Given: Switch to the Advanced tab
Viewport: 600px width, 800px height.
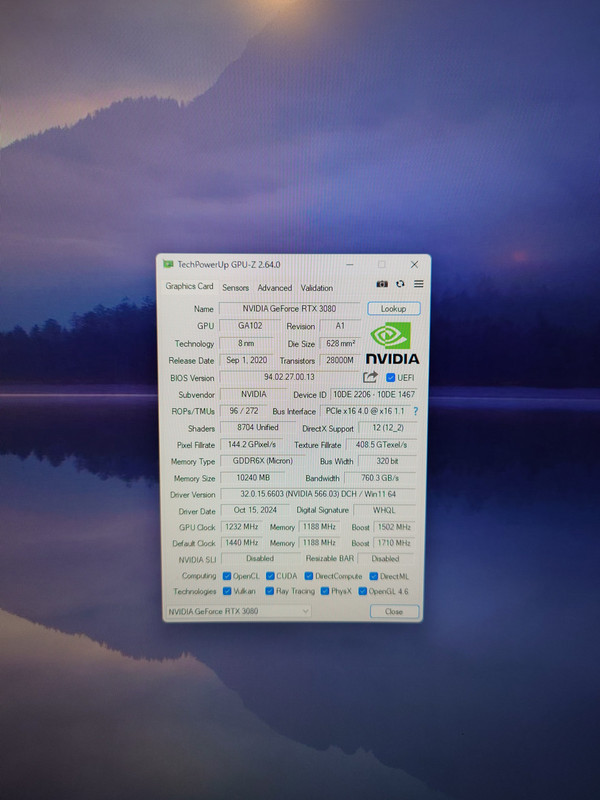Looking at the screenshot, I should coord(274,288).
